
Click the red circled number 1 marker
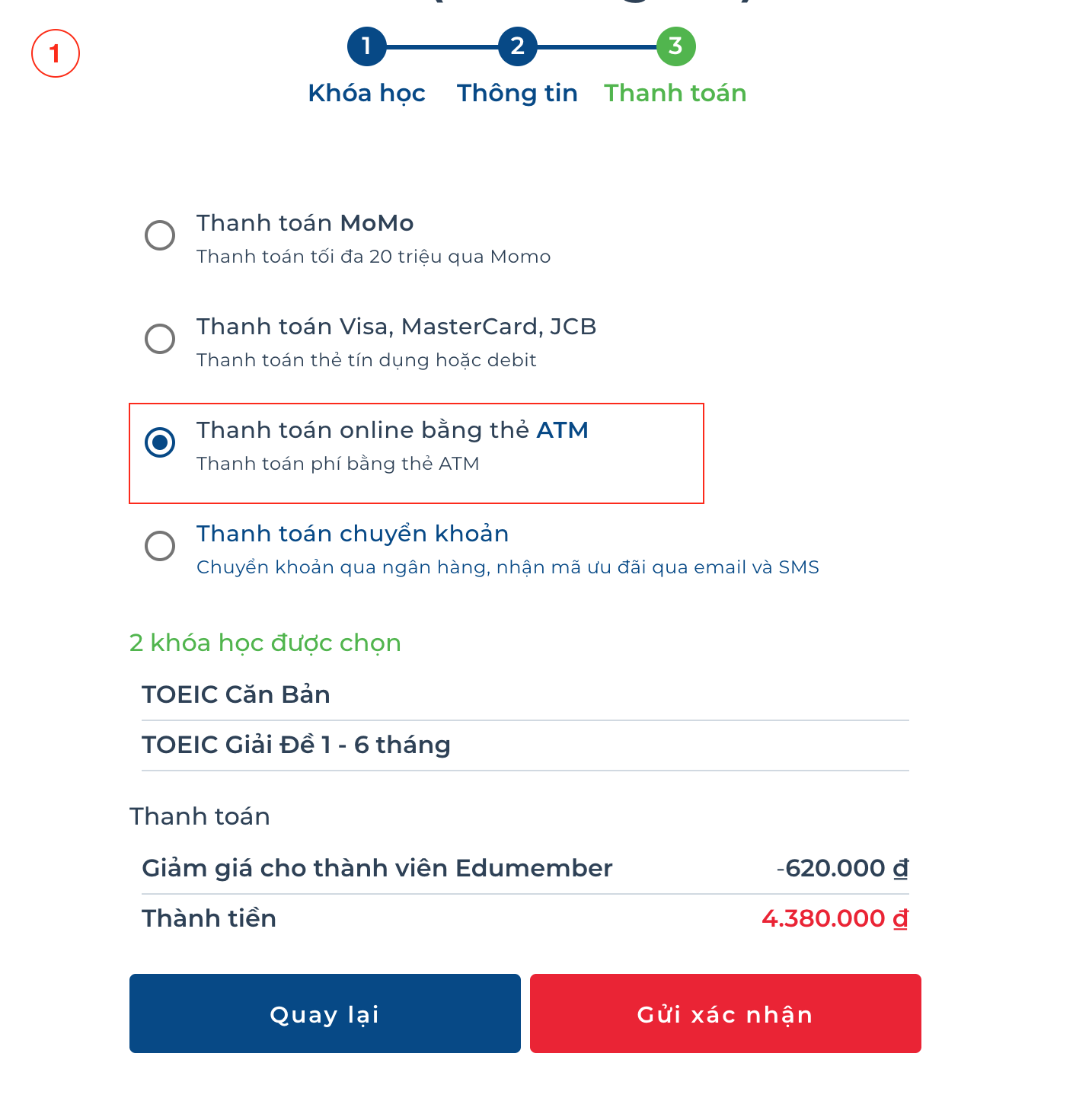pos(55,53)
